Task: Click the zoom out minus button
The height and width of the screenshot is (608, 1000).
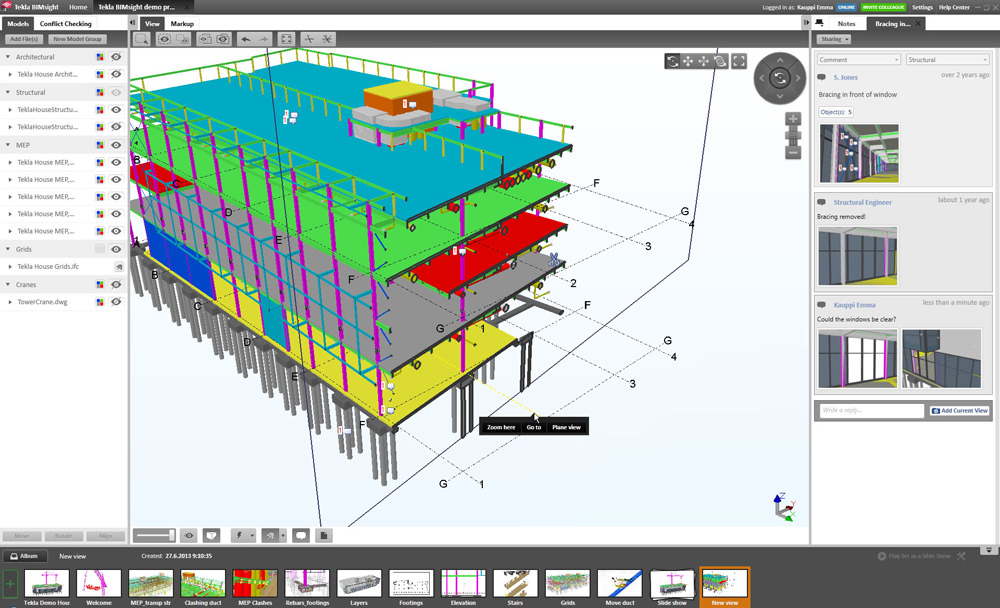Action: coord(793,152)
